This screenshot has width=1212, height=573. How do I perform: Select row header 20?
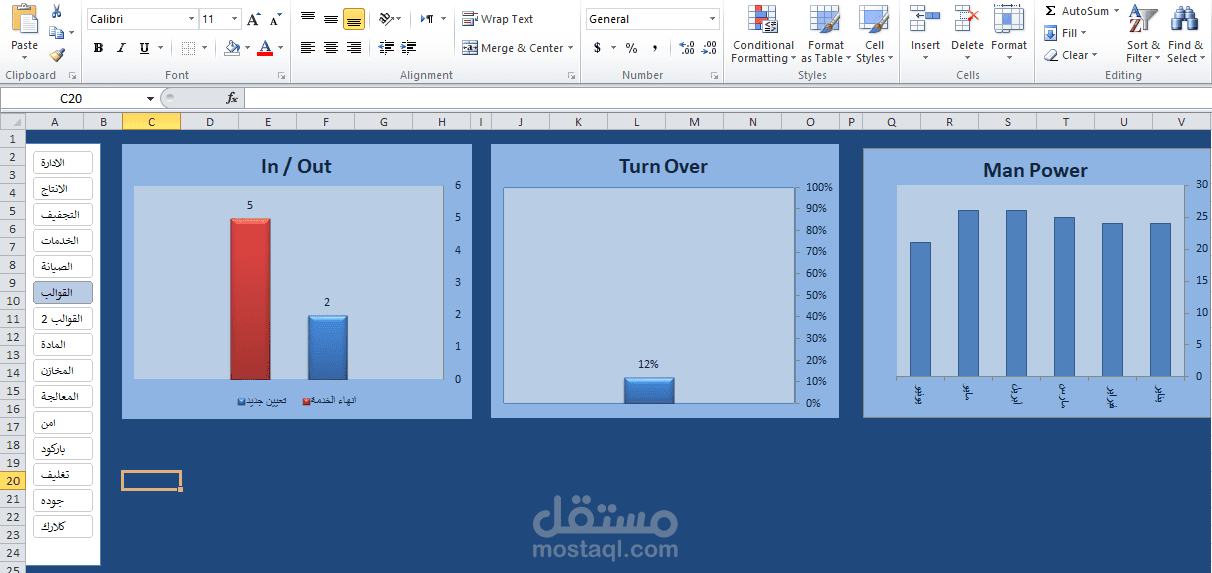(13, 481)
